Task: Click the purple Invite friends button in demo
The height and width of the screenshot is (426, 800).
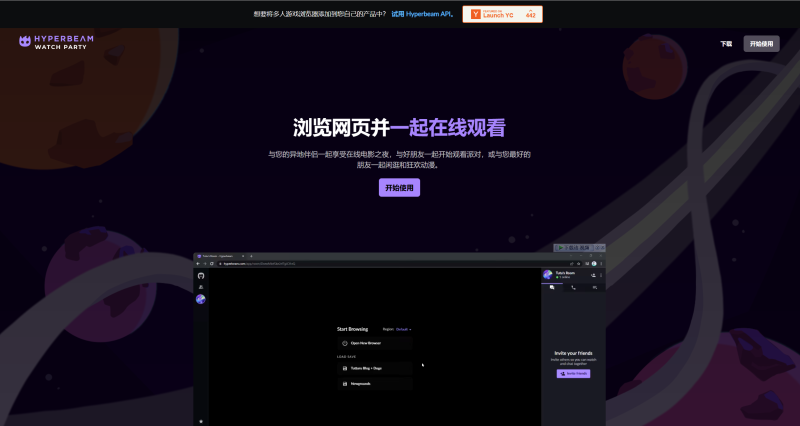Action: tap(573, 373)
